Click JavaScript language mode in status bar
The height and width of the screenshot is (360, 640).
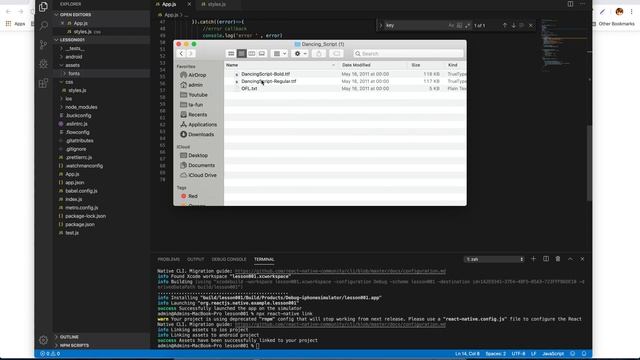click(x=553, y=354)
